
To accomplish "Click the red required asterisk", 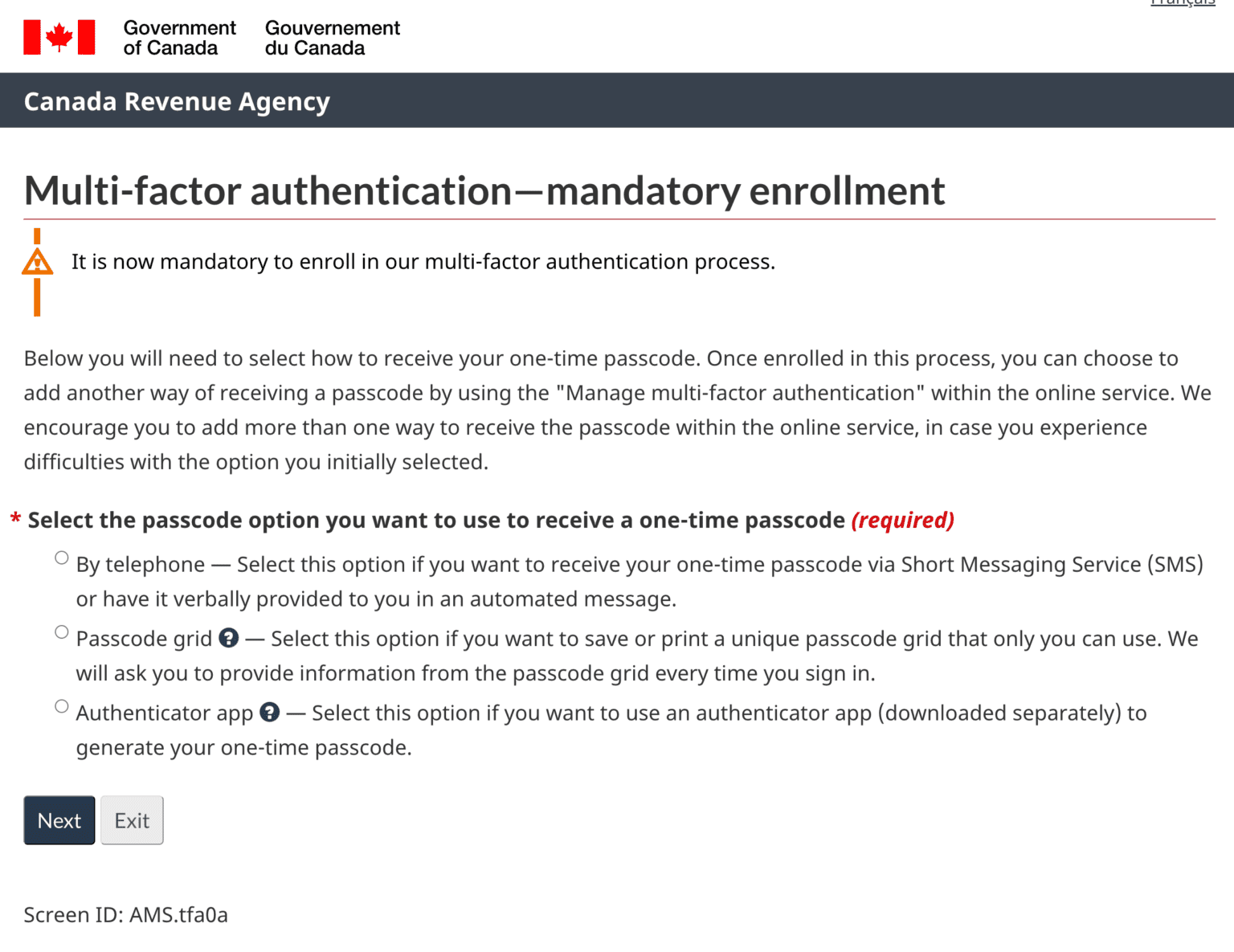I will pyautogui.click(x=15, y=521).
